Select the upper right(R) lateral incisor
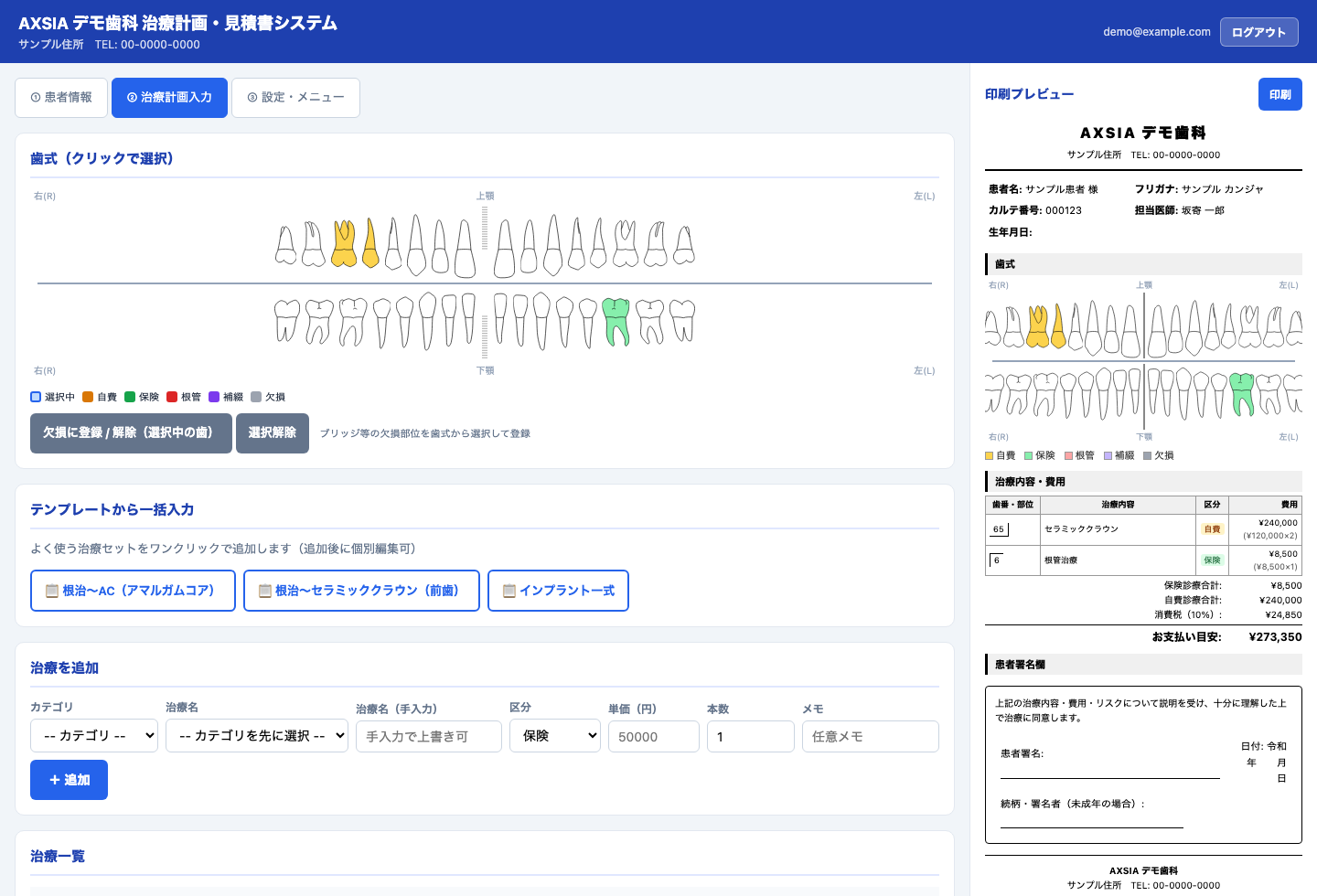This screenshot has width=1317, height=896. click(441, 247)
